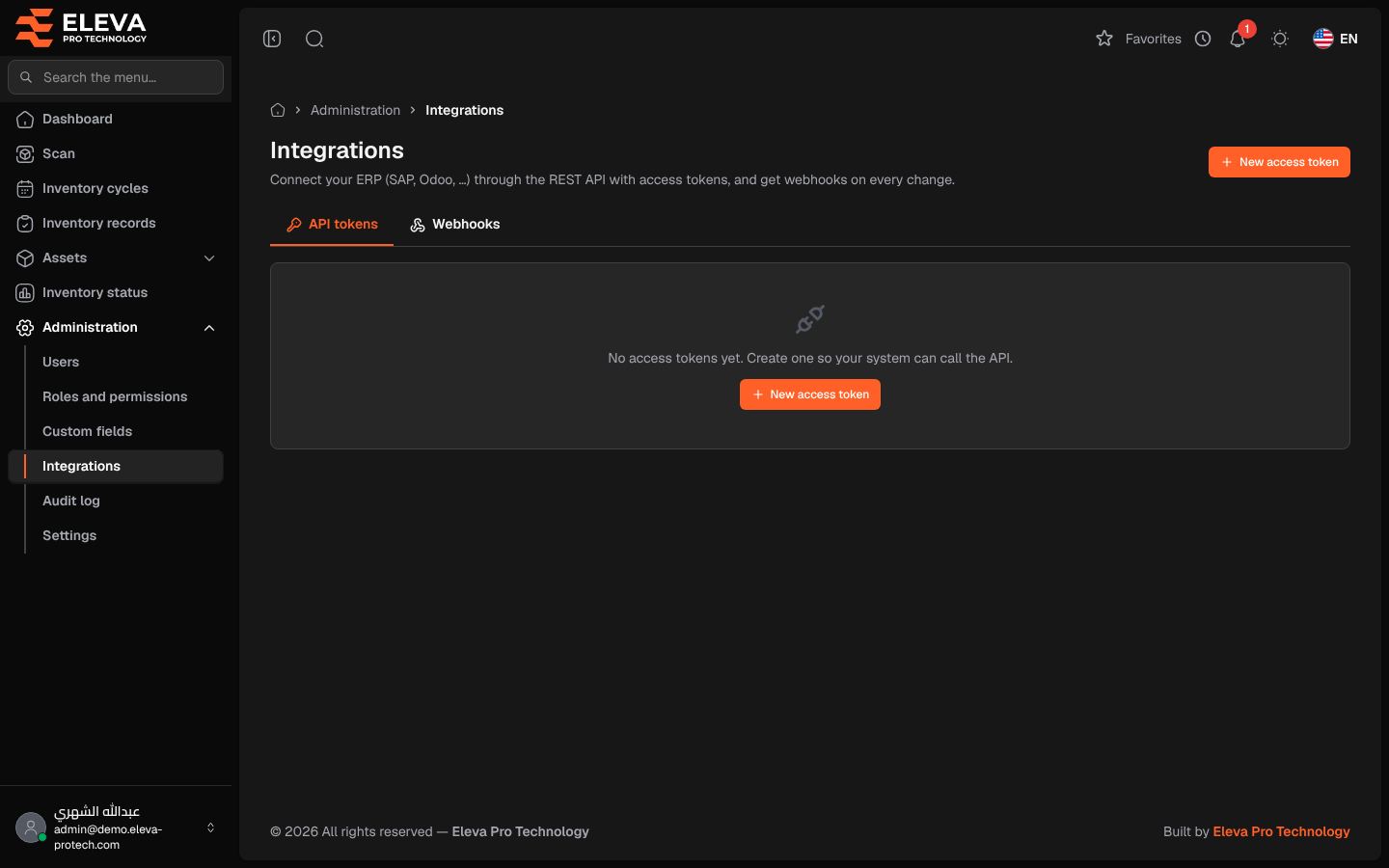
Task: Open Inventory status in the sidebar
Action: tap(116, 292)
